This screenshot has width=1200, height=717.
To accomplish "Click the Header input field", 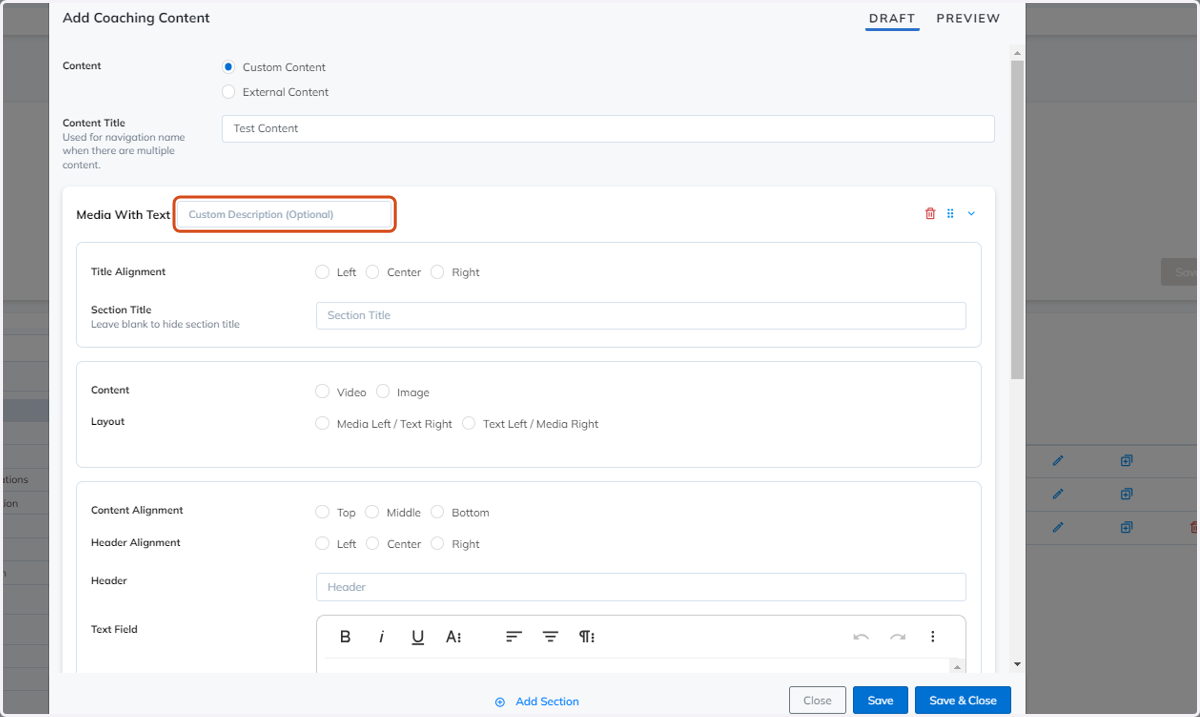I will [641, 587].
